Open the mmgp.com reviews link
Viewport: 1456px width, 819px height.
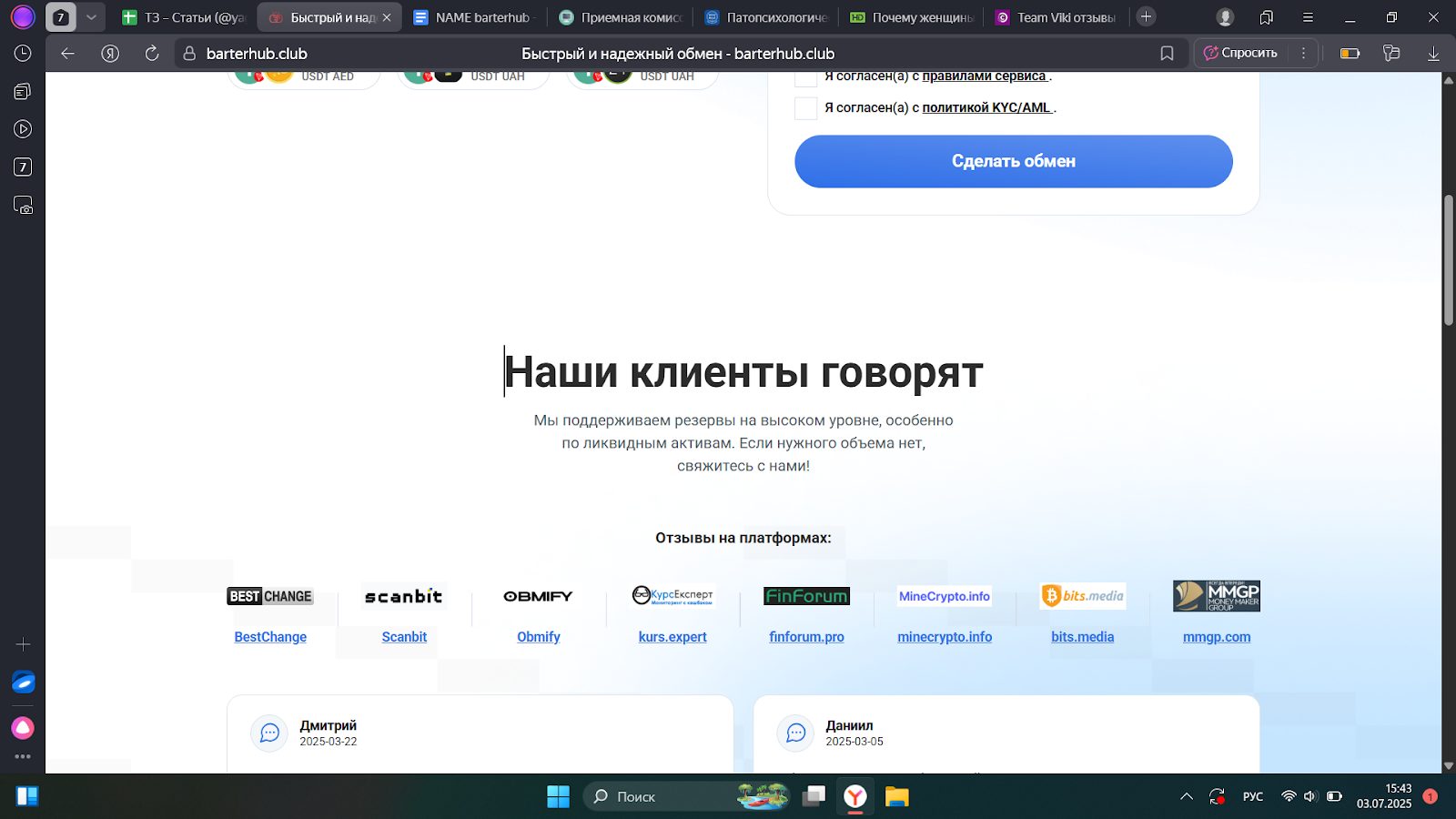pyautogui.click(x=1217, y=637)
